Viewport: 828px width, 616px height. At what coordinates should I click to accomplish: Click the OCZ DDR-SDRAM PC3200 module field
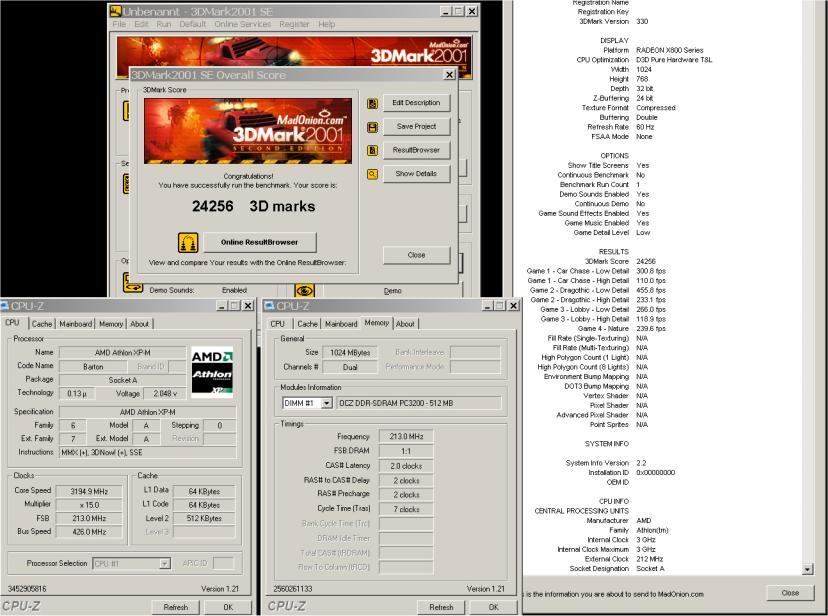[419, 403]
